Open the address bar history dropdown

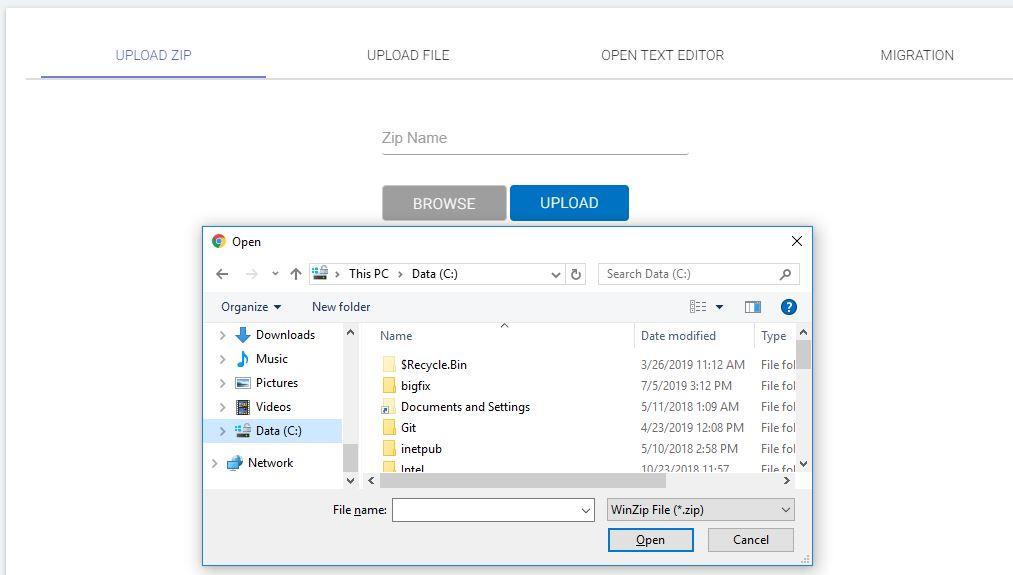click(556, 275)
